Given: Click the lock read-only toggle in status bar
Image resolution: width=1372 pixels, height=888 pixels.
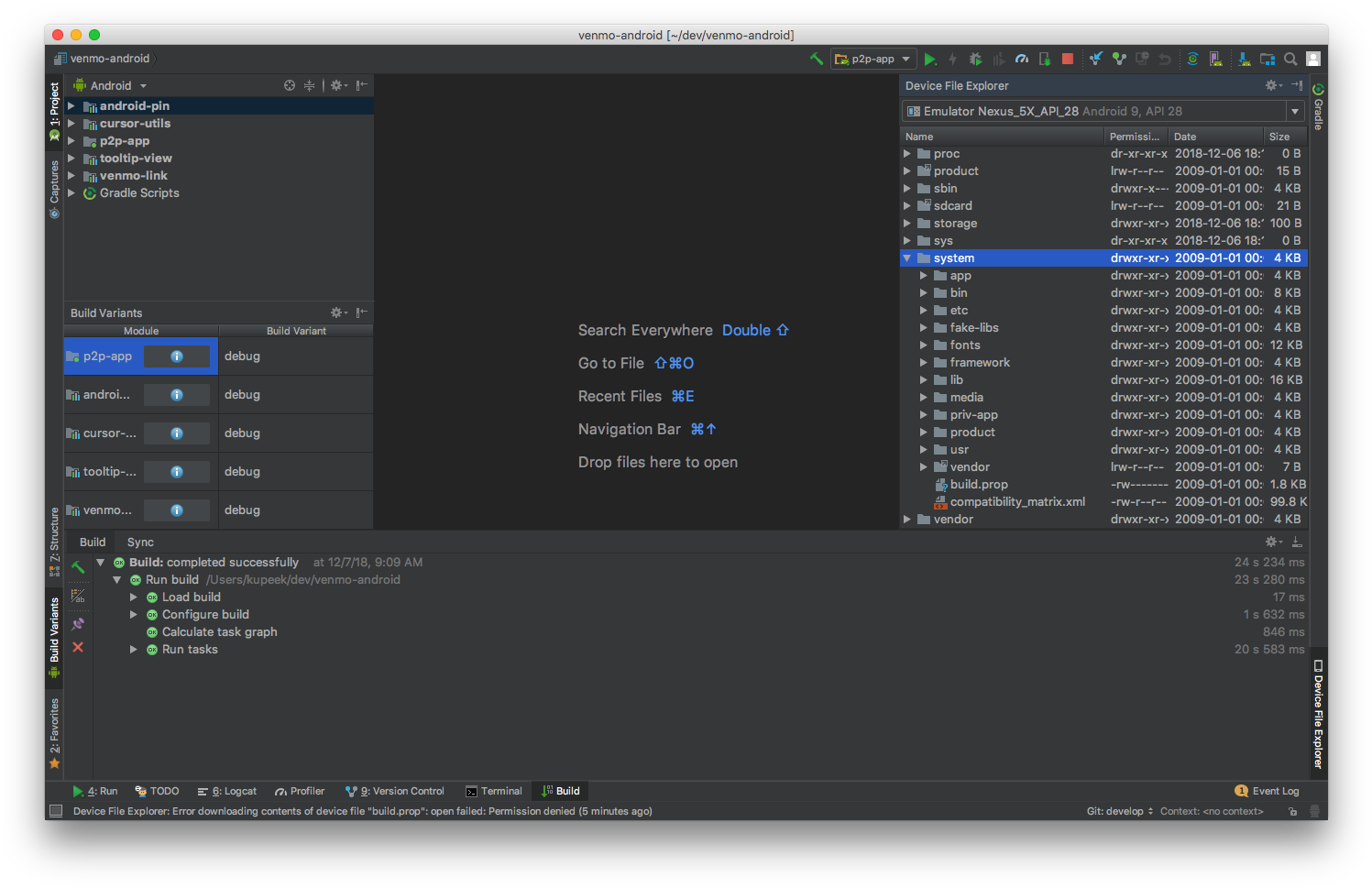Looking at the screenshot, I should (x=1292, y=811).
